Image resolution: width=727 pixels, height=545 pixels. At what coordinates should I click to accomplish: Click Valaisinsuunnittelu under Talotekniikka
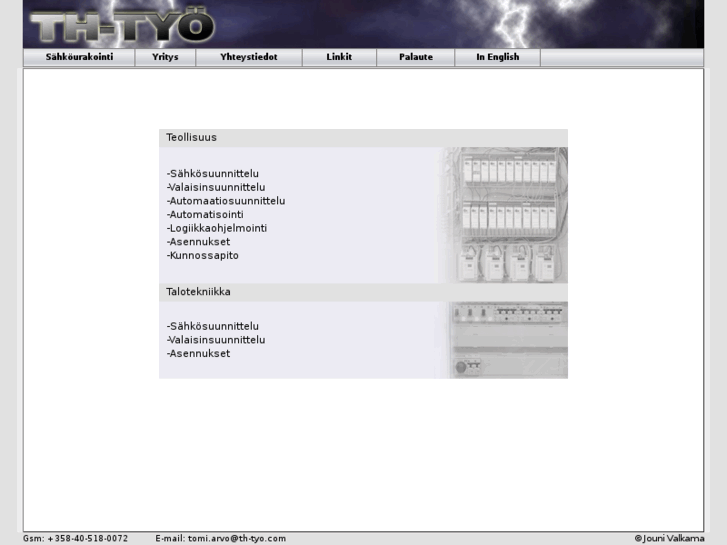[x=216, y=340]
